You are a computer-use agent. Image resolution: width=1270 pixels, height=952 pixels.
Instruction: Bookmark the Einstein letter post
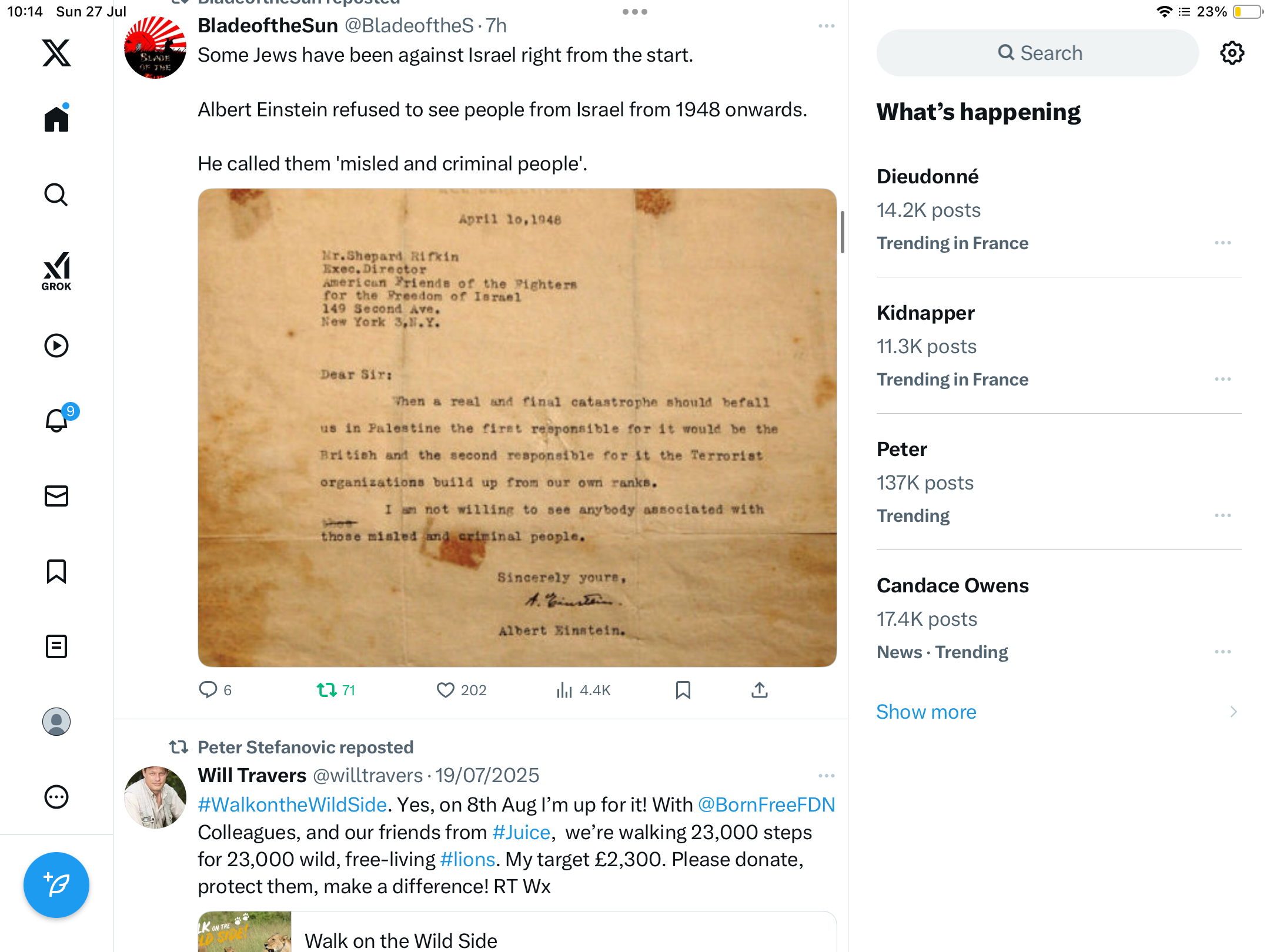point(683,690)
